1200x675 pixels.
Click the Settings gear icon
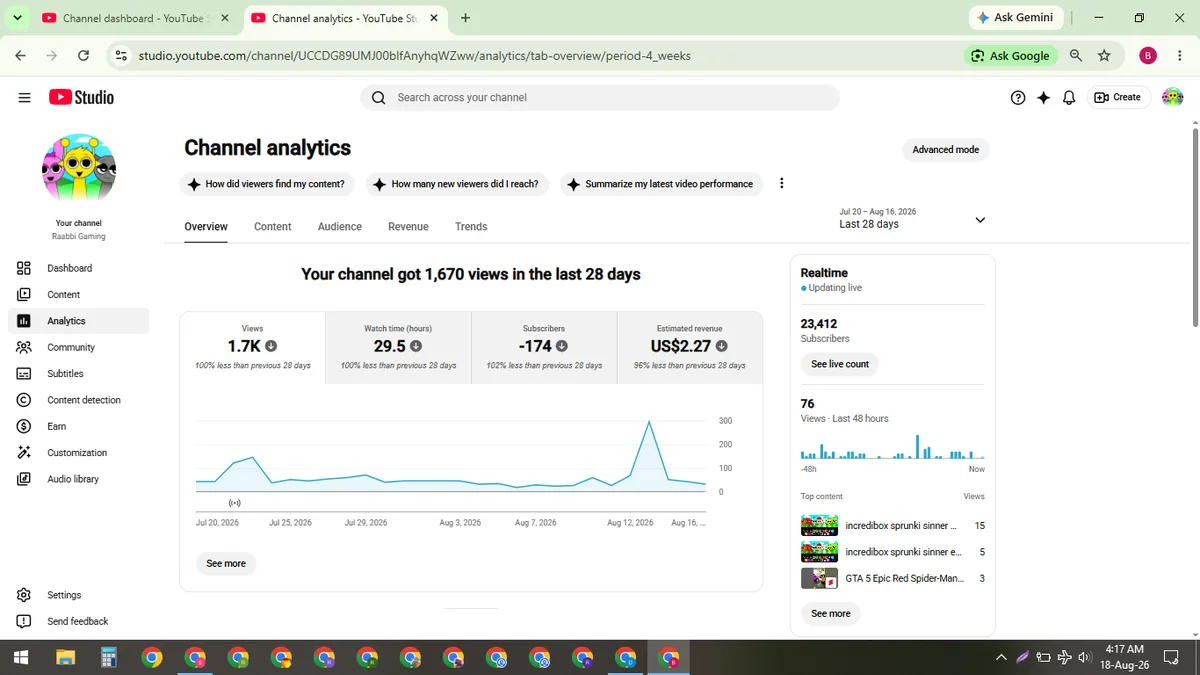point(24,595)
